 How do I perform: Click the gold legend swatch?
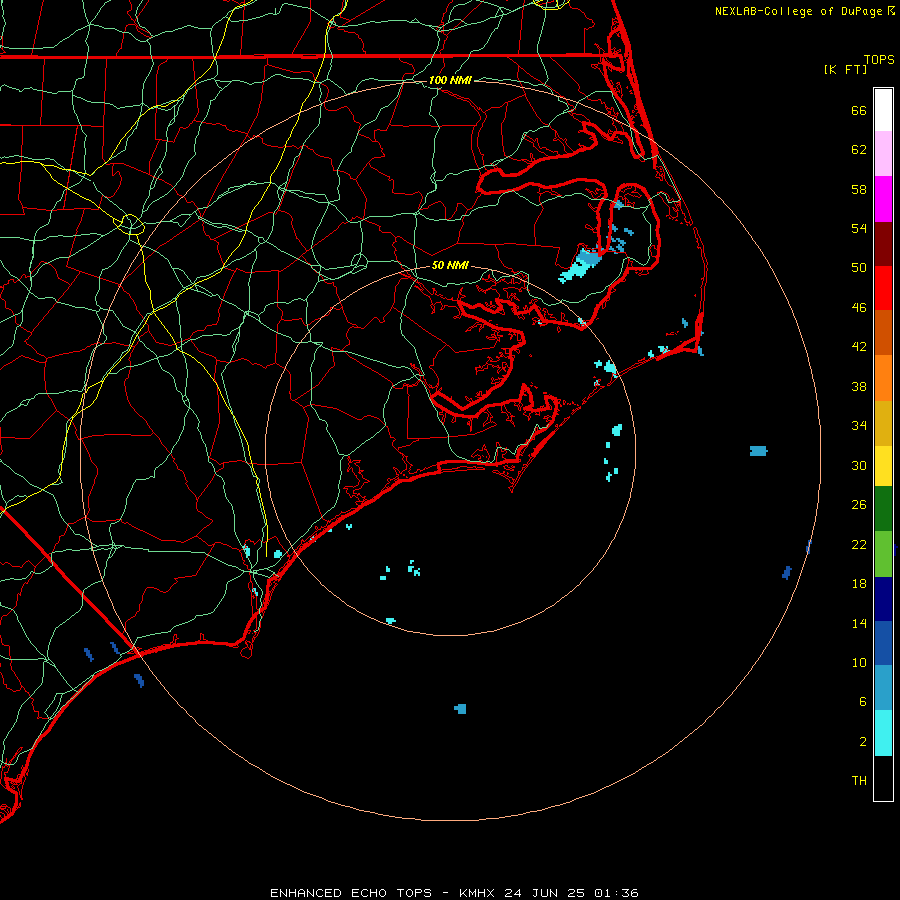click(x=883, y=423)
